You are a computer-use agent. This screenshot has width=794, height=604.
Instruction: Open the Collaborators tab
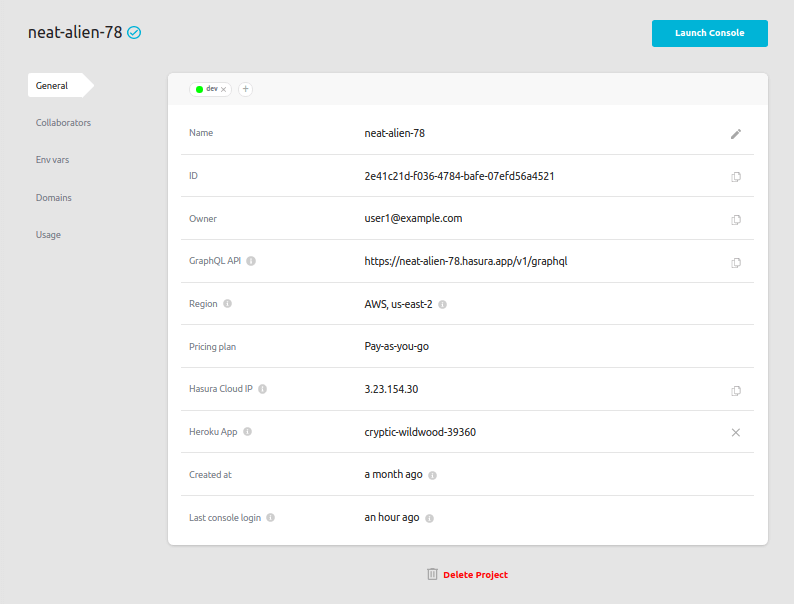point(63,123)
